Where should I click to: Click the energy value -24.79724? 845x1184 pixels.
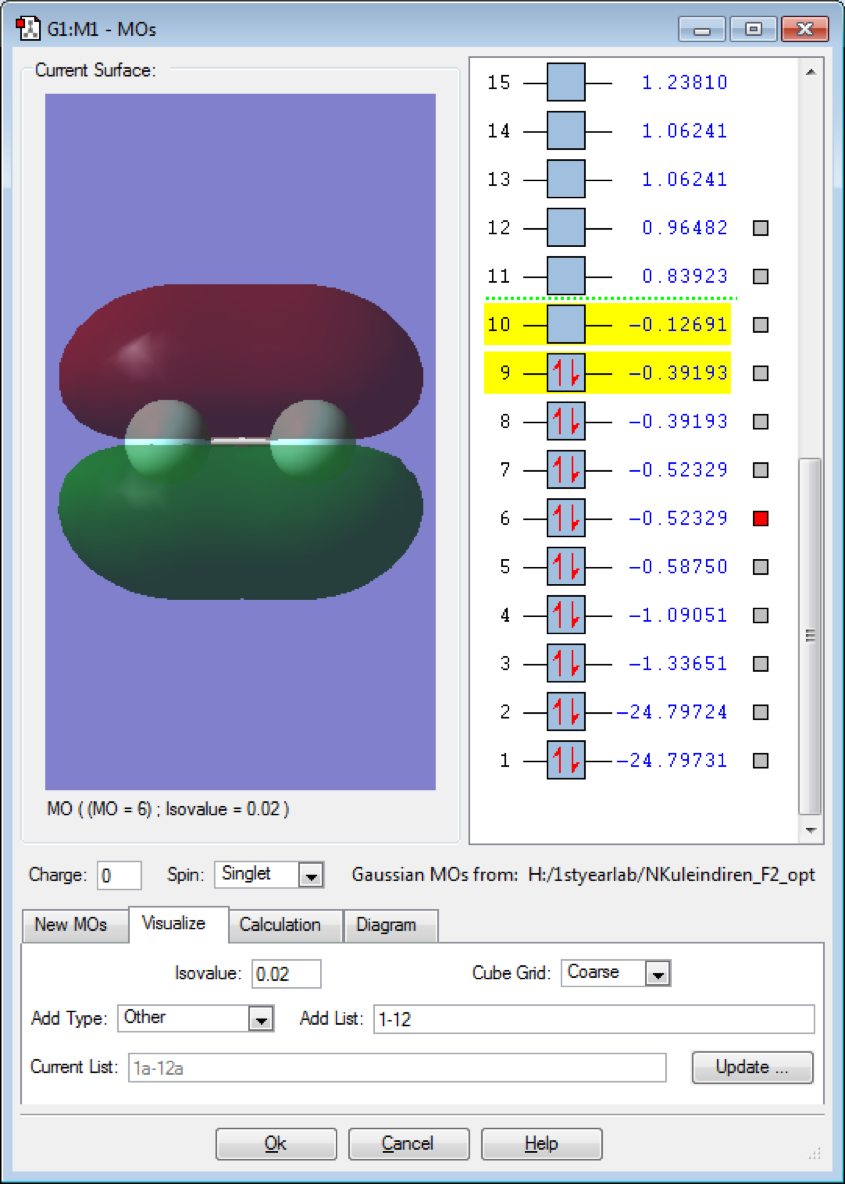pyautogui.click(x=671, y=711)
